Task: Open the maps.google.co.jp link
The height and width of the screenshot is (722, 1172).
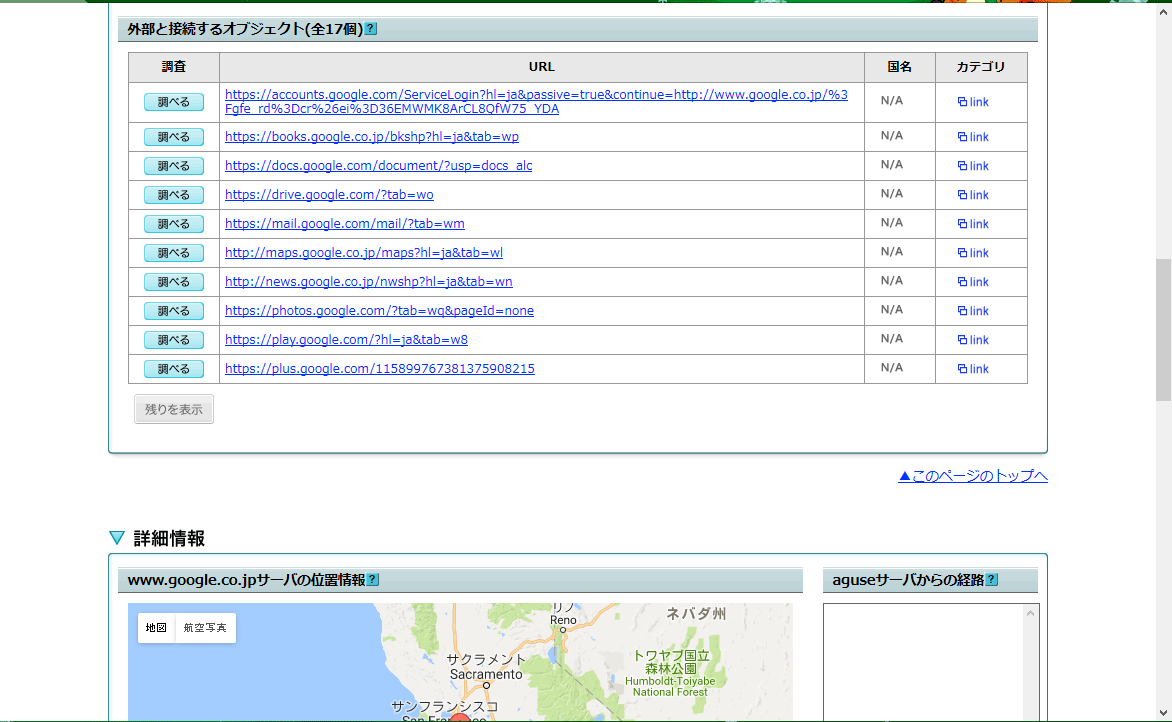Action: pos(364,253)
